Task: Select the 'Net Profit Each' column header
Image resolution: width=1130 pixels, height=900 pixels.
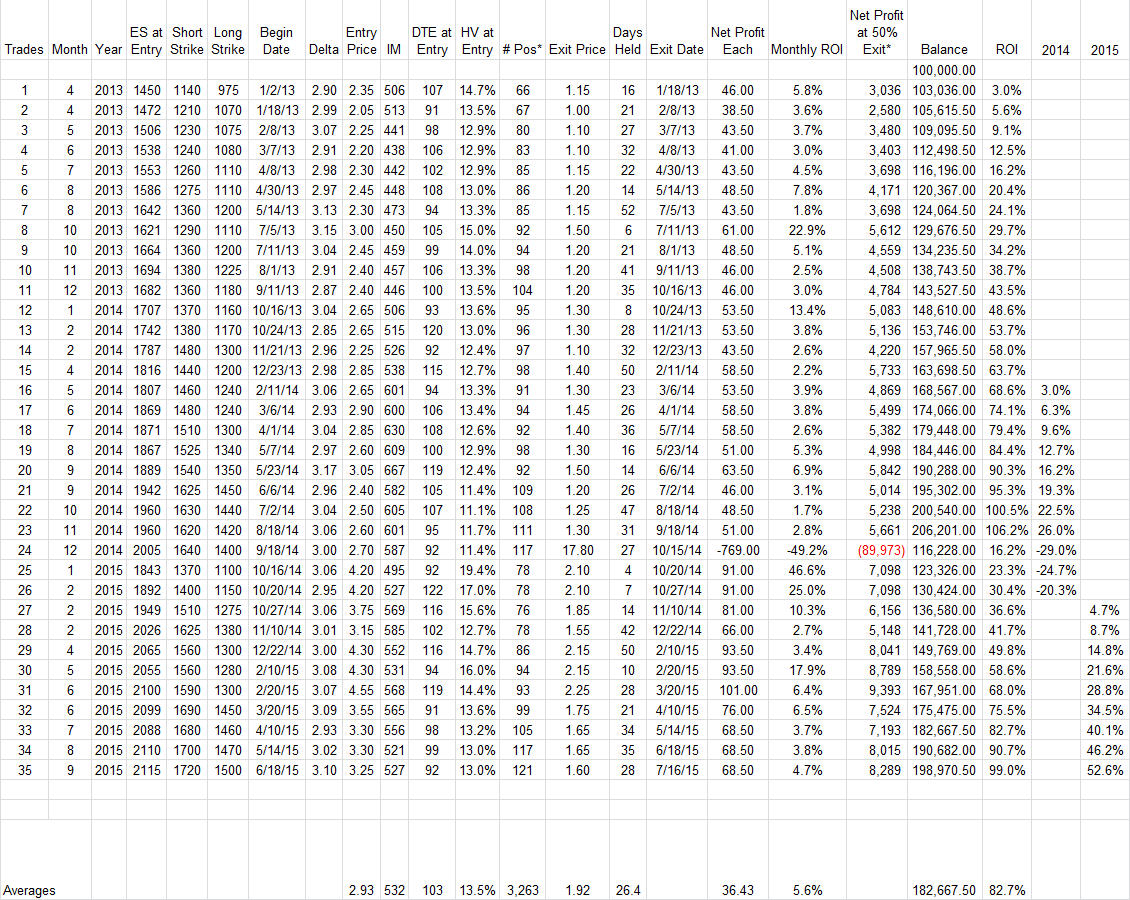Action: click(x=737, y=40)
